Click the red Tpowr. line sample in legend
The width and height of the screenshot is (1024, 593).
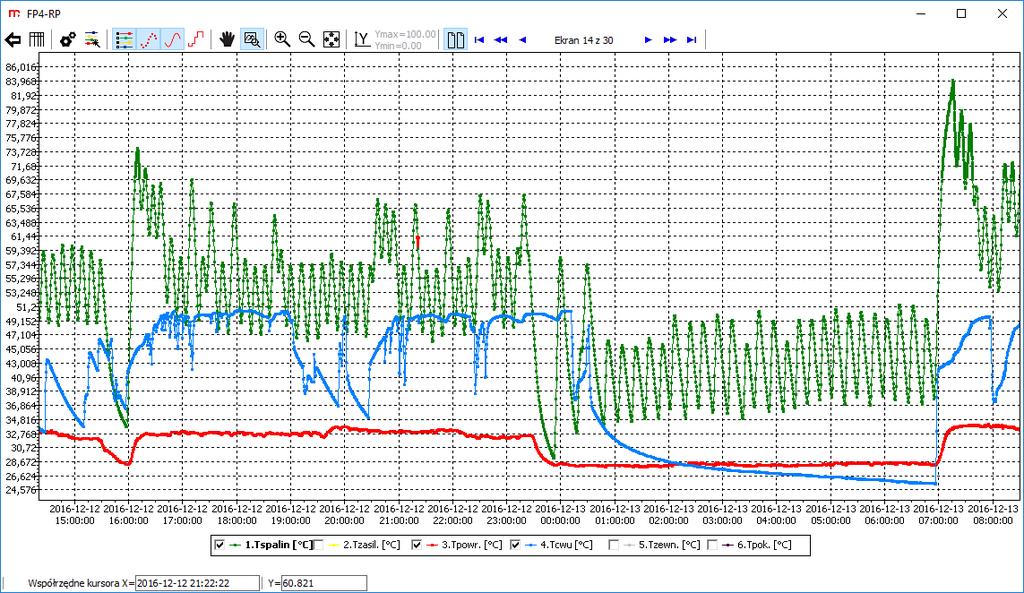pos(432,545)
